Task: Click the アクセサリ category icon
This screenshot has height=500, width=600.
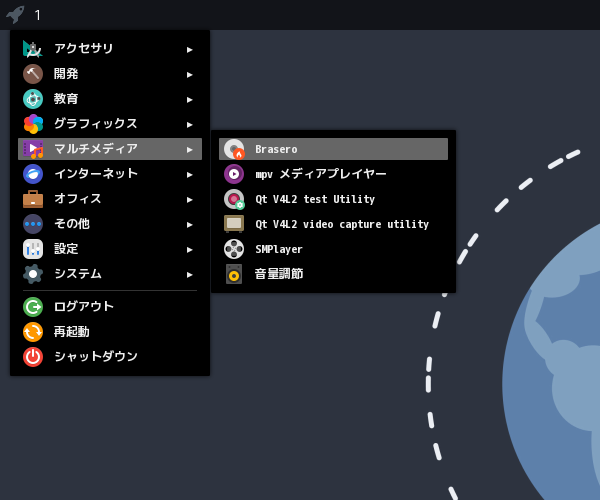Action: 33,49
